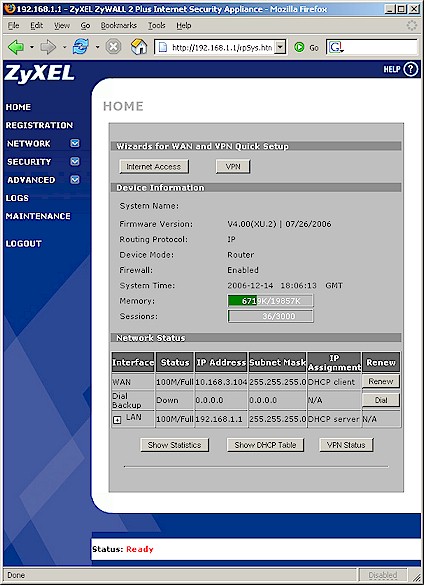Click the Stop loading icon
425x586 pixels.
[113, 47]
